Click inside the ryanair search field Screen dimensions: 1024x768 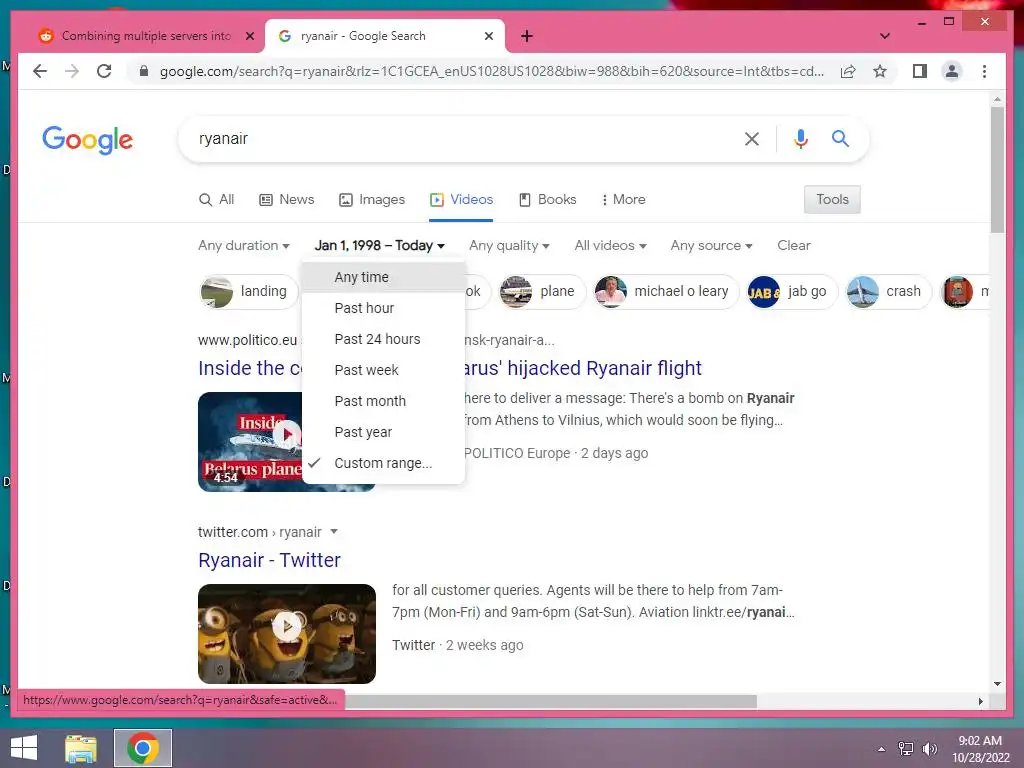coord(464,138)
